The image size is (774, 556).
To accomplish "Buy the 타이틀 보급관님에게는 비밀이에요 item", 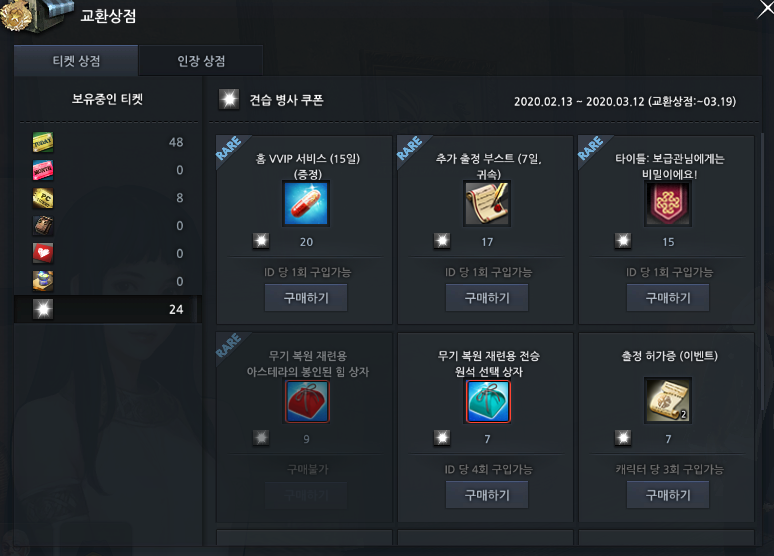I will coord(668,298).
